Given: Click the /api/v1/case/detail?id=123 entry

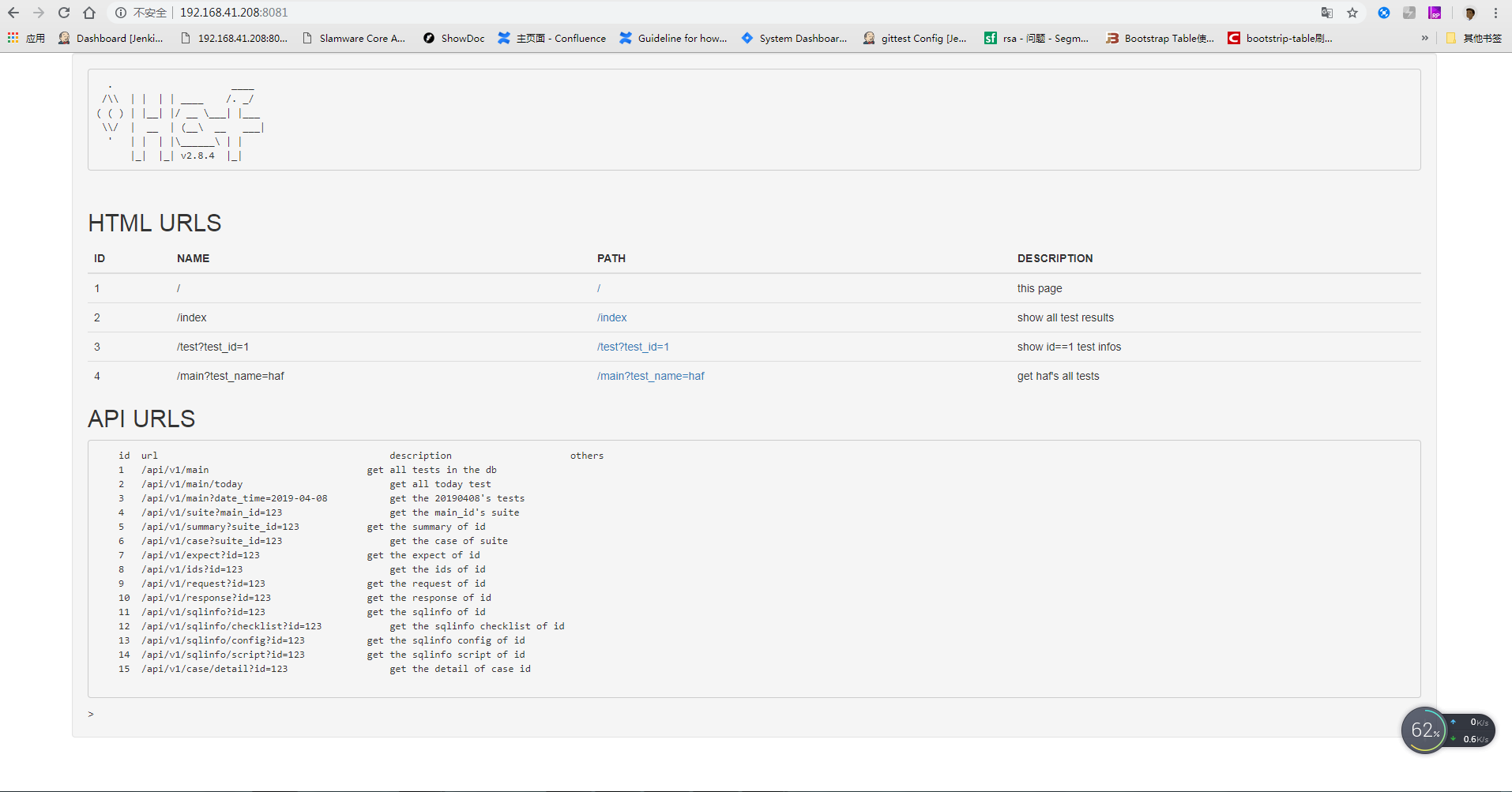Looking at the screenshot, I should pyautogui.click(x=215, y=669).
